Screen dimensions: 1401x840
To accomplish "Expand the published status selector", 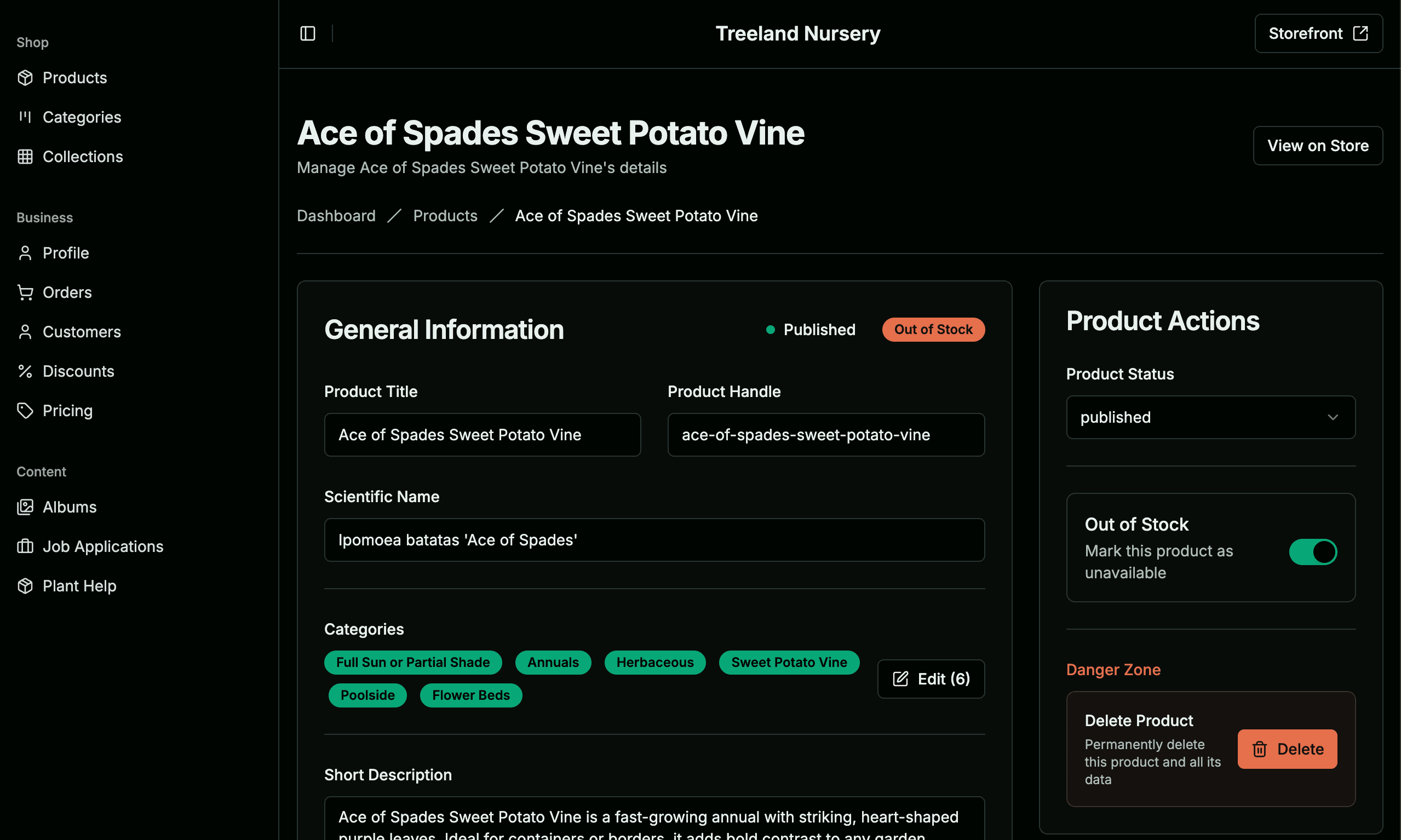I will click(1210, 417).
